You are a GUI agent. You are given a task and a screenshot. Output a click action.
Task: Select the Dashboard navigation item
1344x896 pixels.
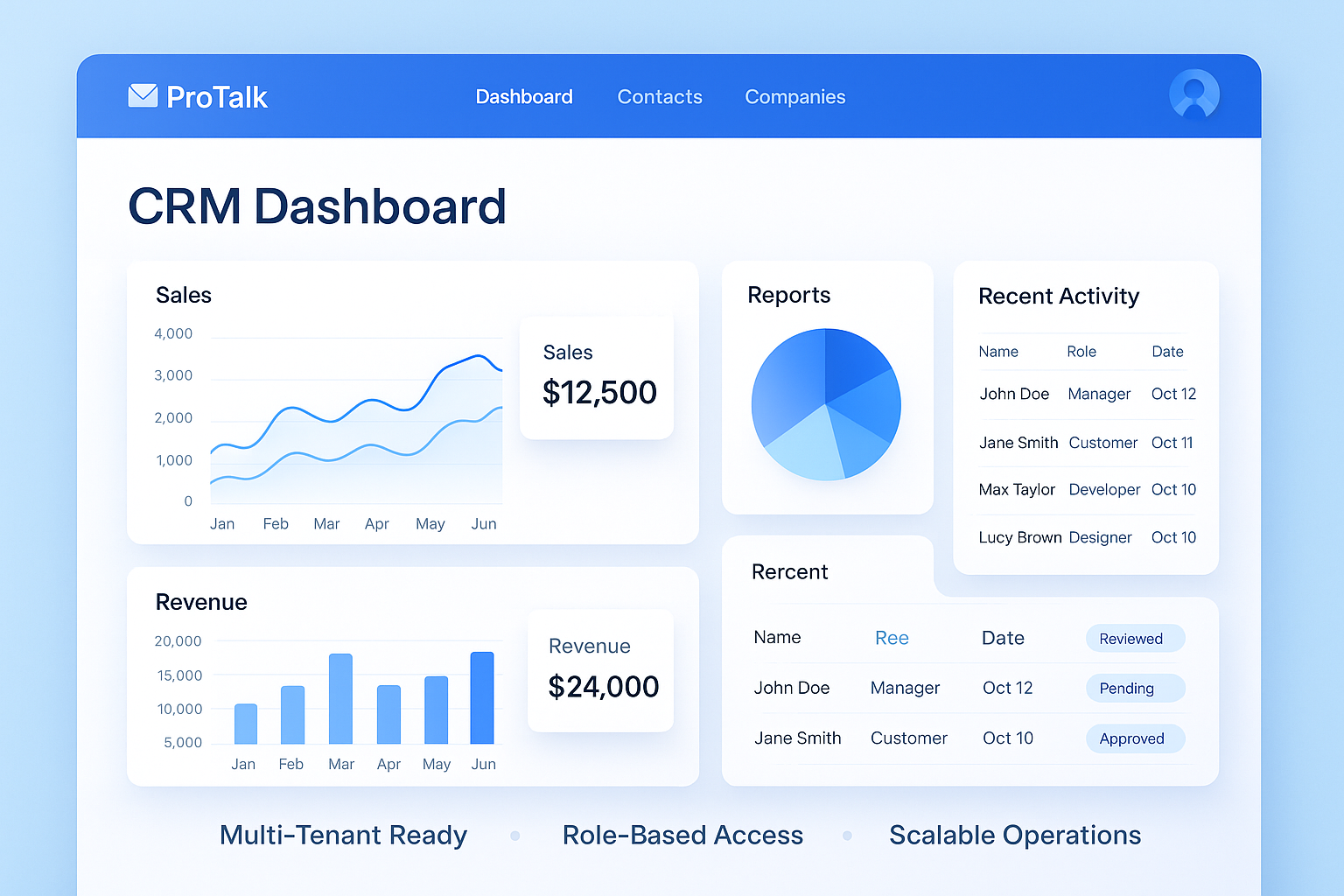coord(524,96)
